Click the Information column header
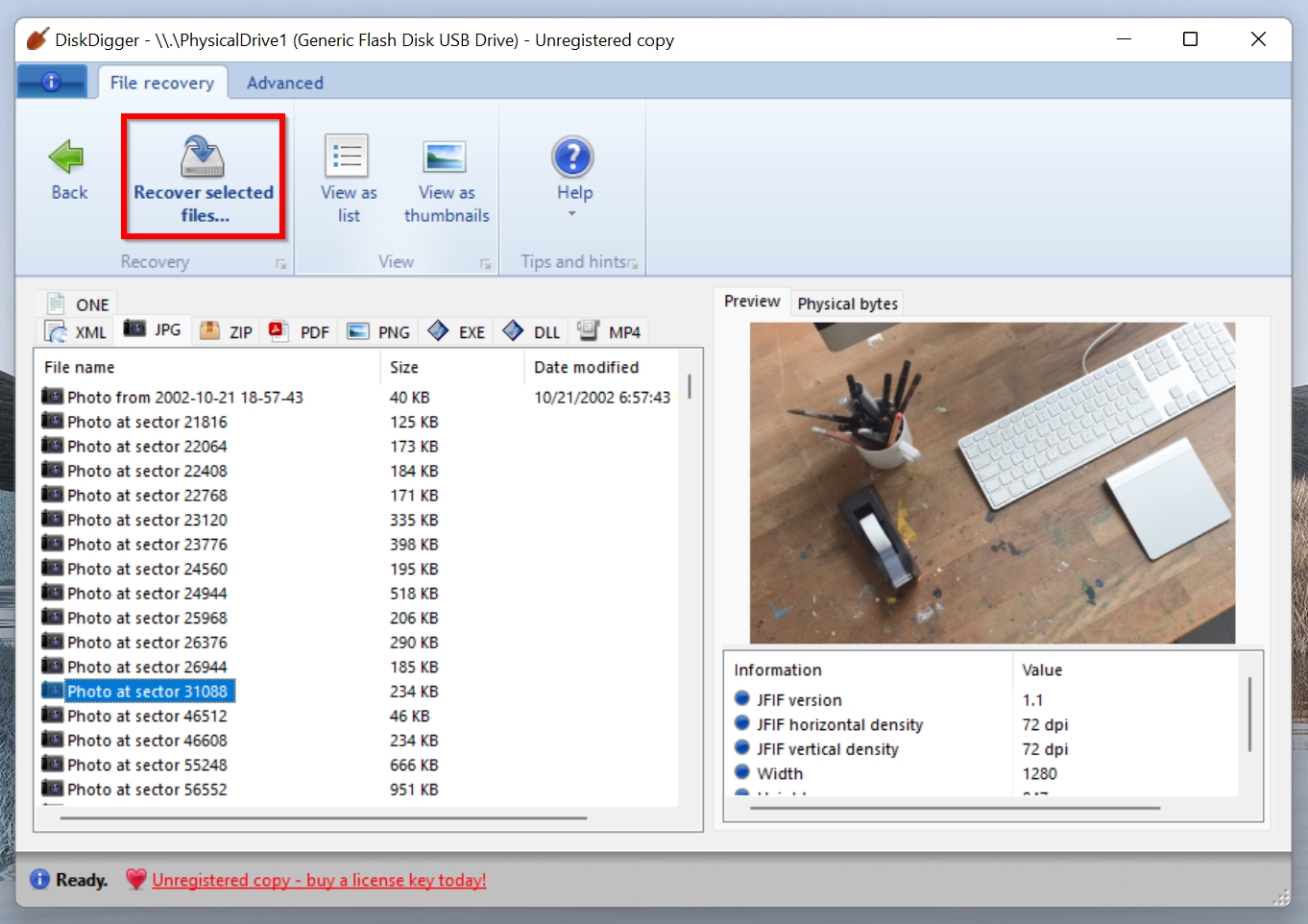1308x924 pixels. 868,669
